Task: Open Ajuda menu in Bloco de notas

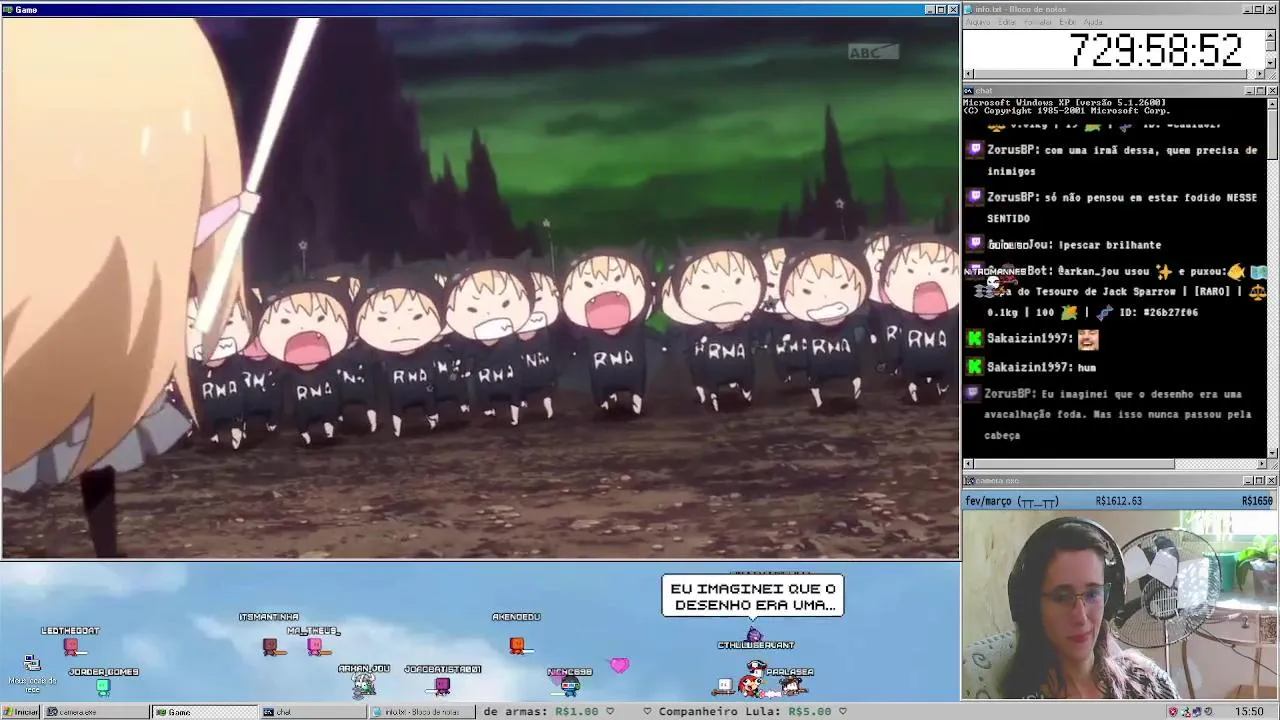Action: pos(1093,22)
